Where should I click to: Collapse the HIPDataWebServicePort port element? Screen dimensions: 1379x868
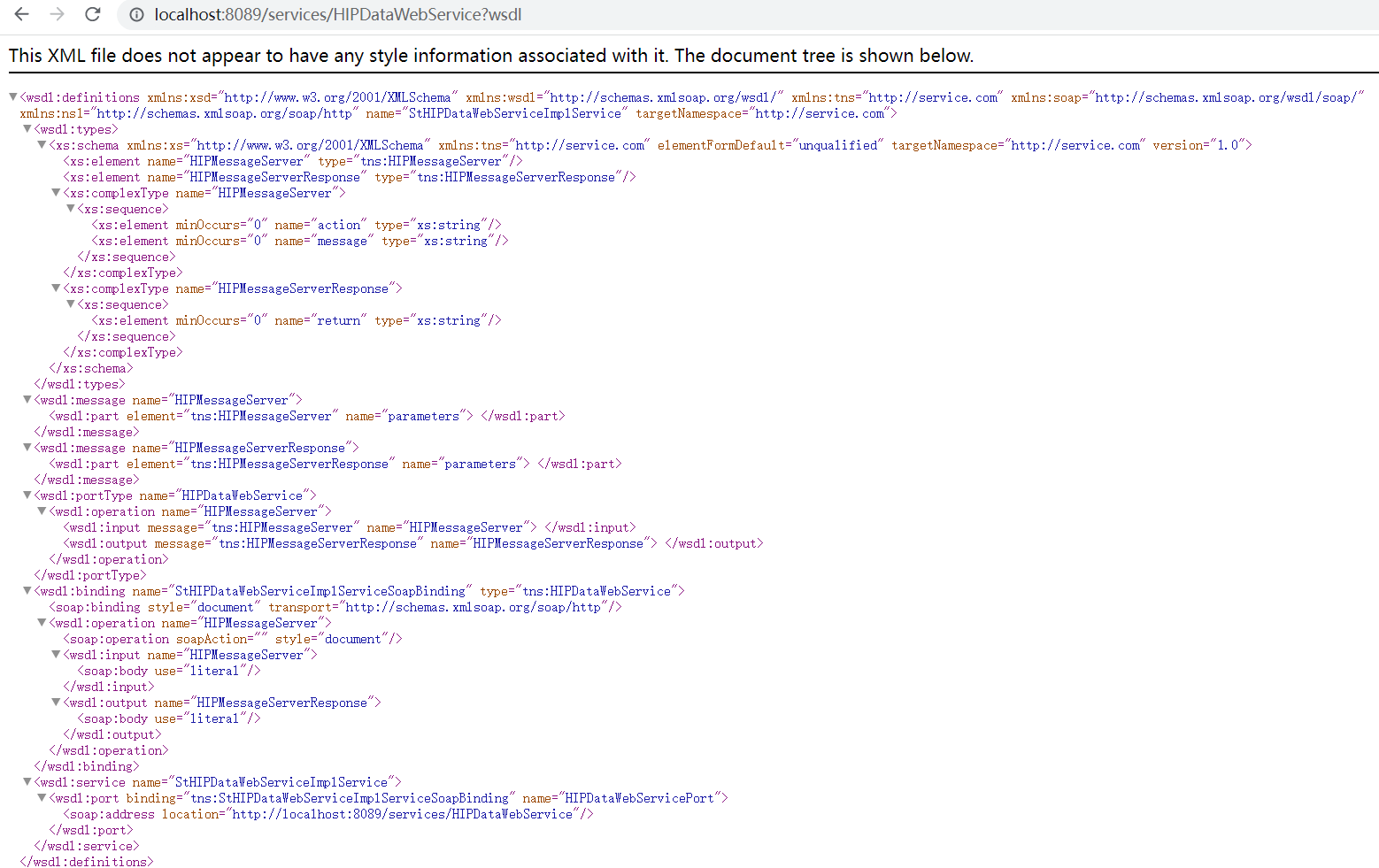point(41,797)
